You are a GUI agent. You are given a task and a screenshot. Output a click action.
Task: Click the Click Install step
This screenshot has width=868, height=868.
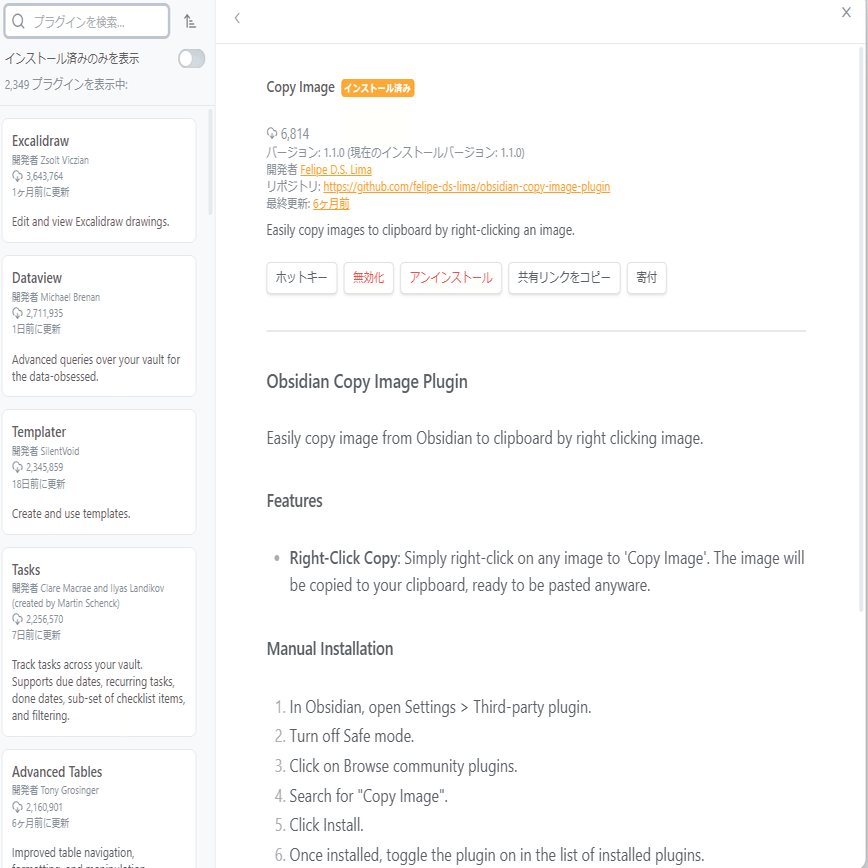(x=327, y=825)
